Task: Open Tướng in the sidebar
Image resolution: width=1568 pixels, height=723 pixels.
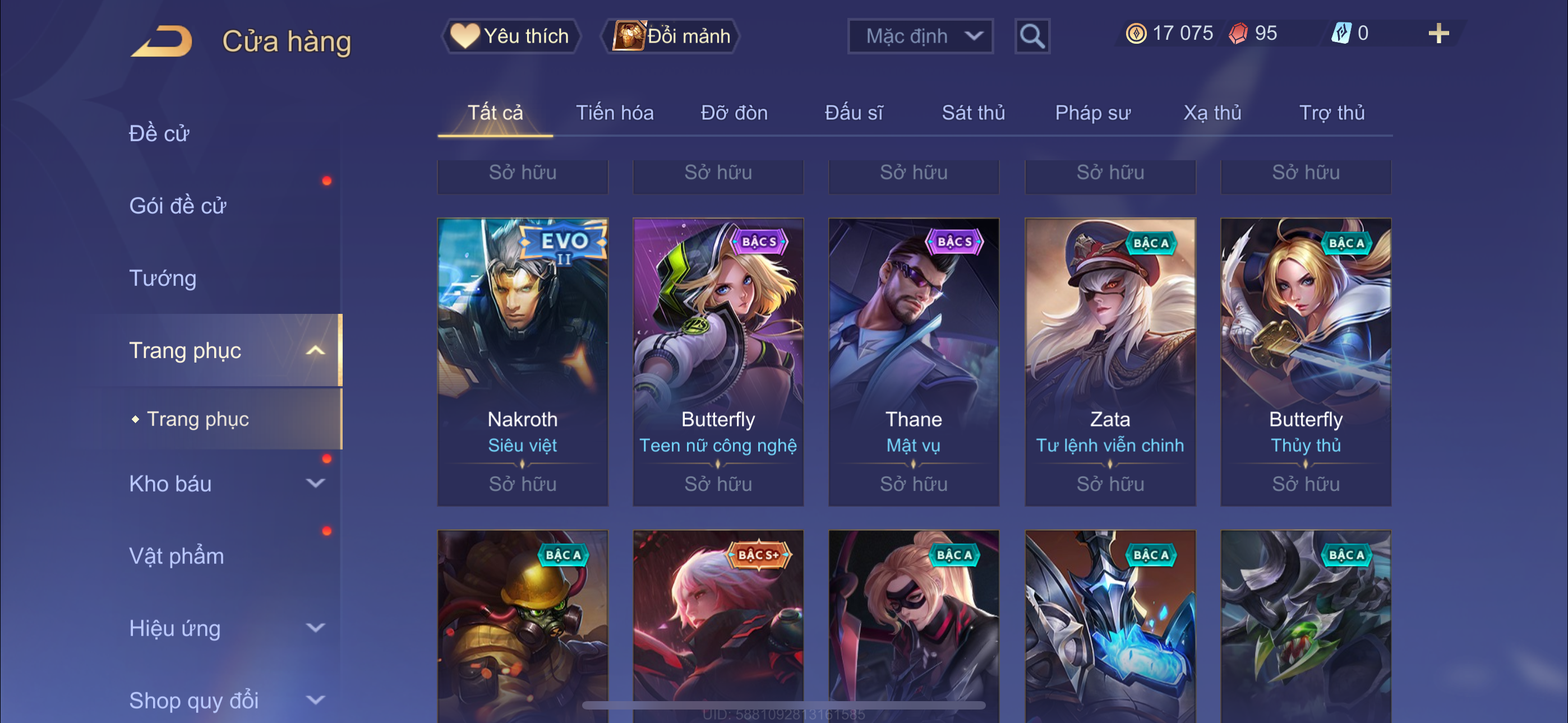Action: point(163,278)
